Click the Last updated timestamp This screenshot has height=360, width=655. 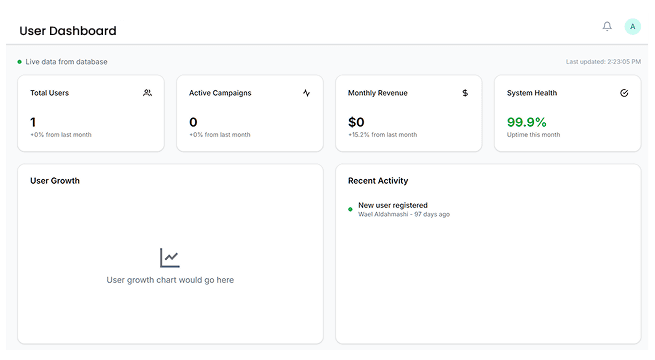point(603,62)
